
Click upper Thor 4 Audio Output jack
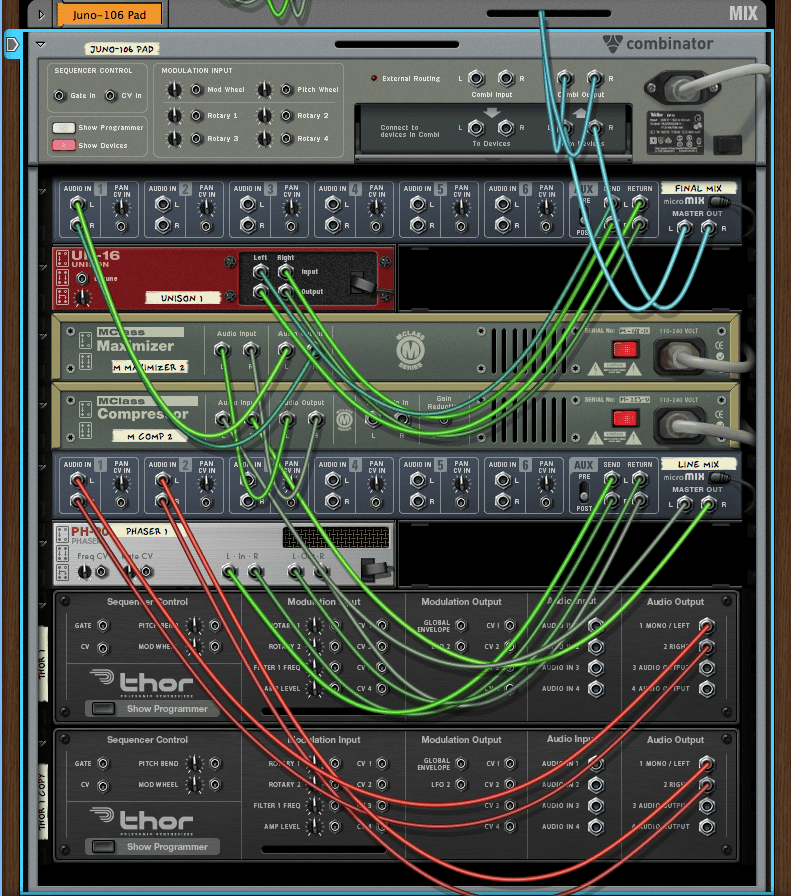point(707,689)
